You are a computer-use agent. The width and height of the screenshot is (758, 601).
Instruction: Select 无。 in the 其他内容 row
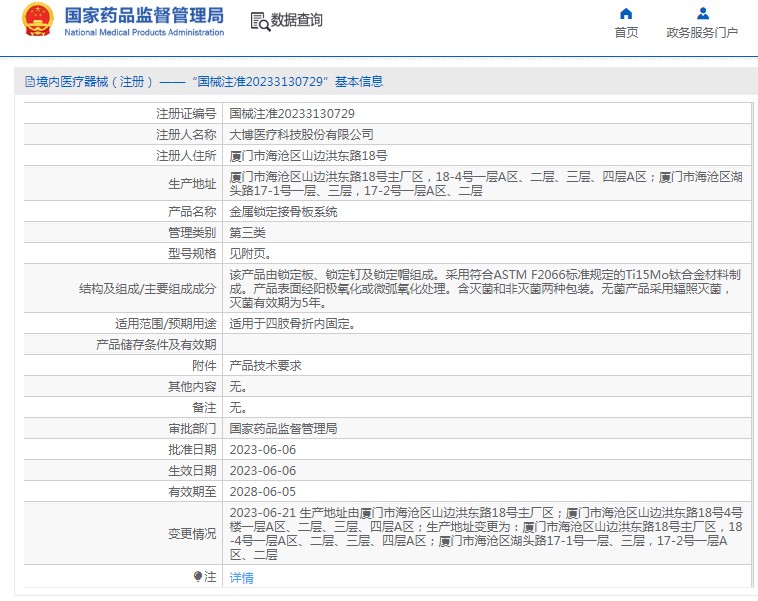(x=238, y=386)
